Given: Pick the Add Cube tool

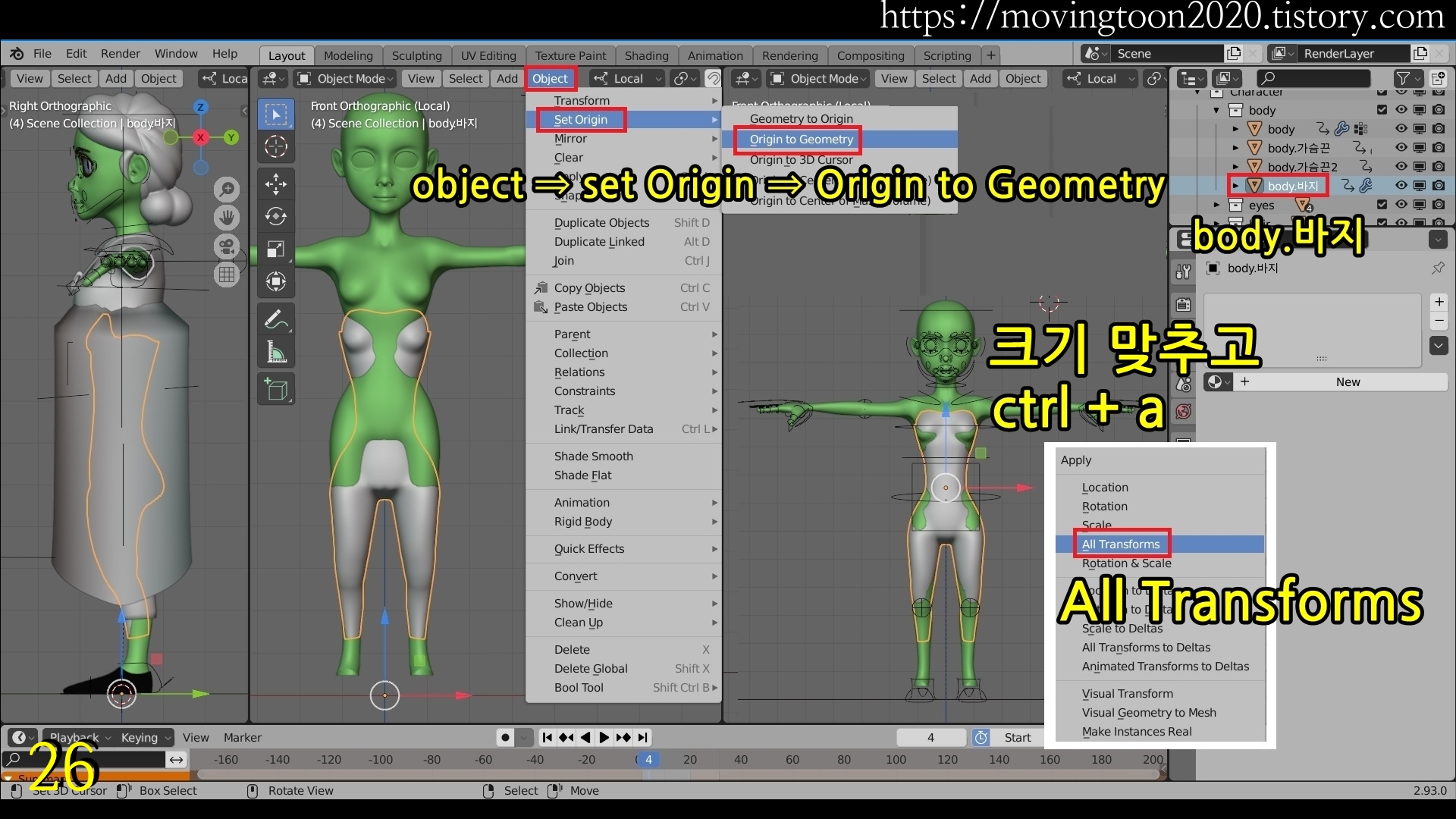Looking at the screenshot, I should 276,389.
